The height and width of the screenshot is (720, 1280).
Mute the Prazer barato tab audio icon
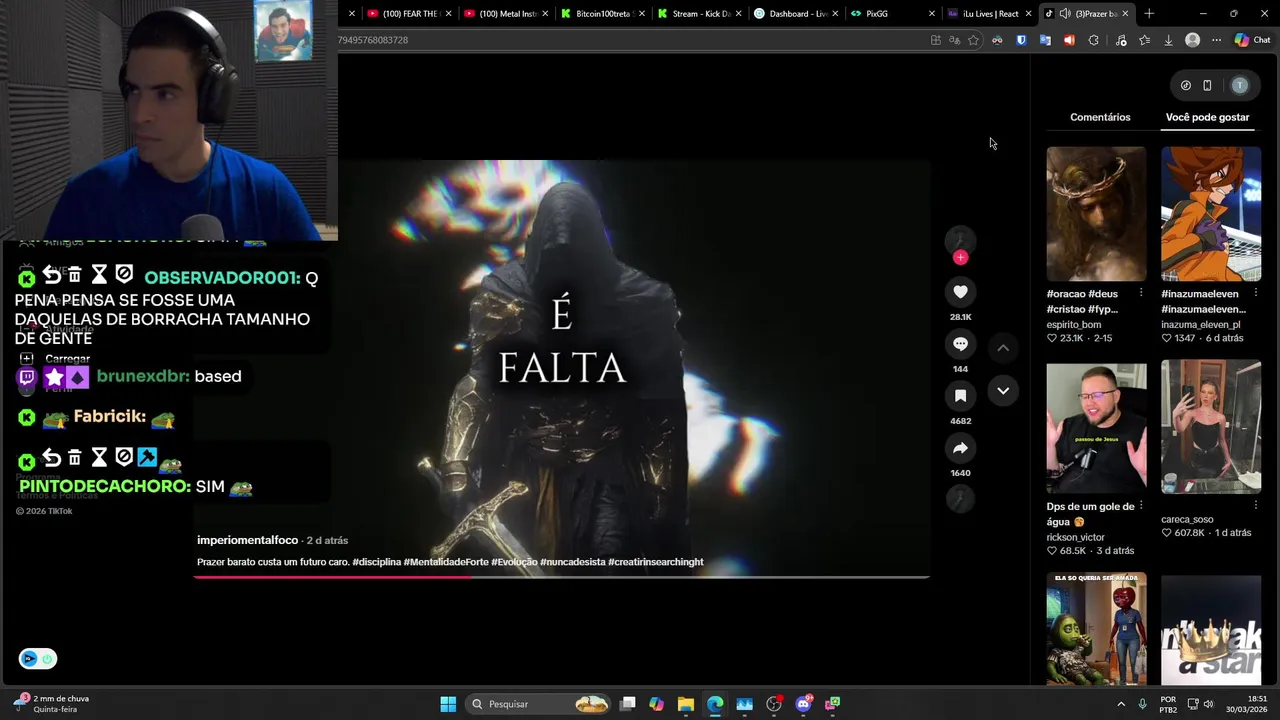pos(1065,13)
